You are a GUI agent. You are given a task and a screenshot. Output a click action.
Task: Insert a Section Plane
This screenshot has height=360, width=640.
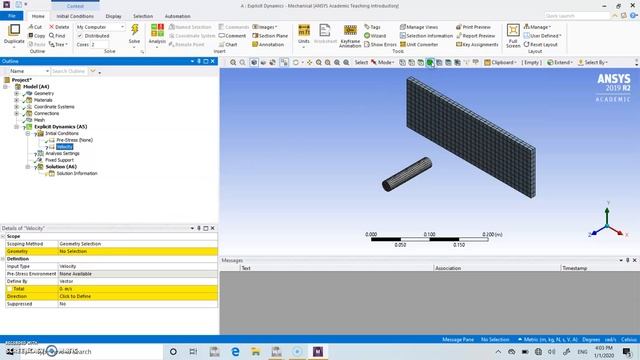tap(270, 36)
